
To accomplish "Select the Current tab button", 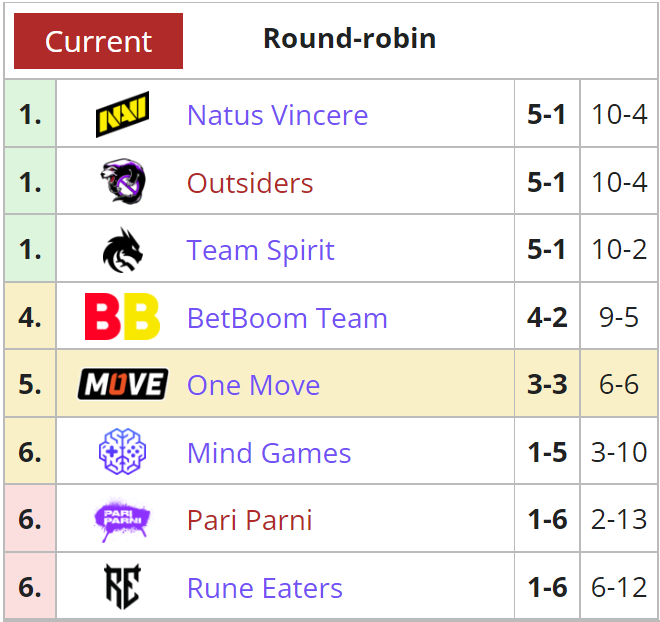I will 98,41.
